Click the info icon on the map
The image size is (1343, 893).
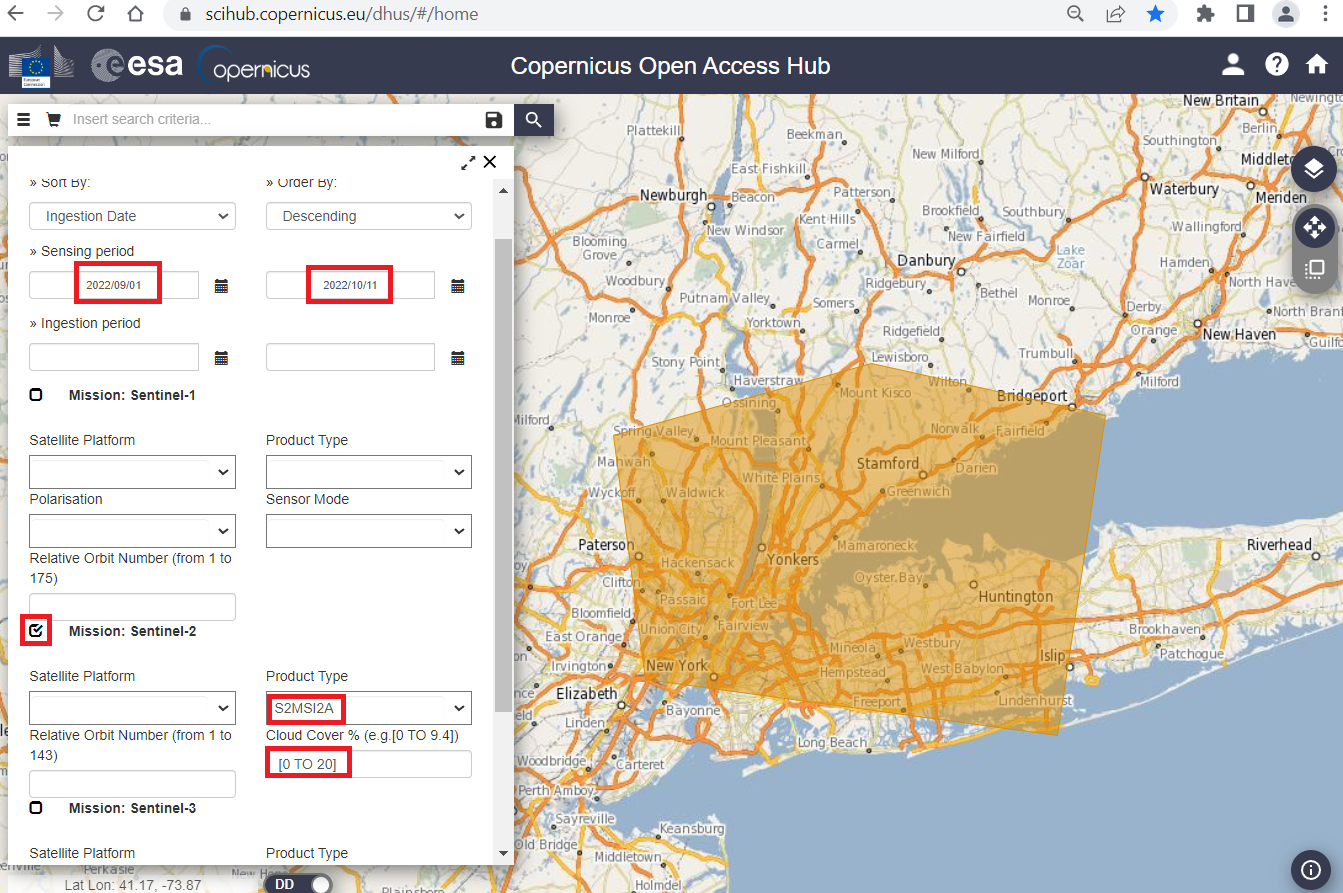(1311, 870)
